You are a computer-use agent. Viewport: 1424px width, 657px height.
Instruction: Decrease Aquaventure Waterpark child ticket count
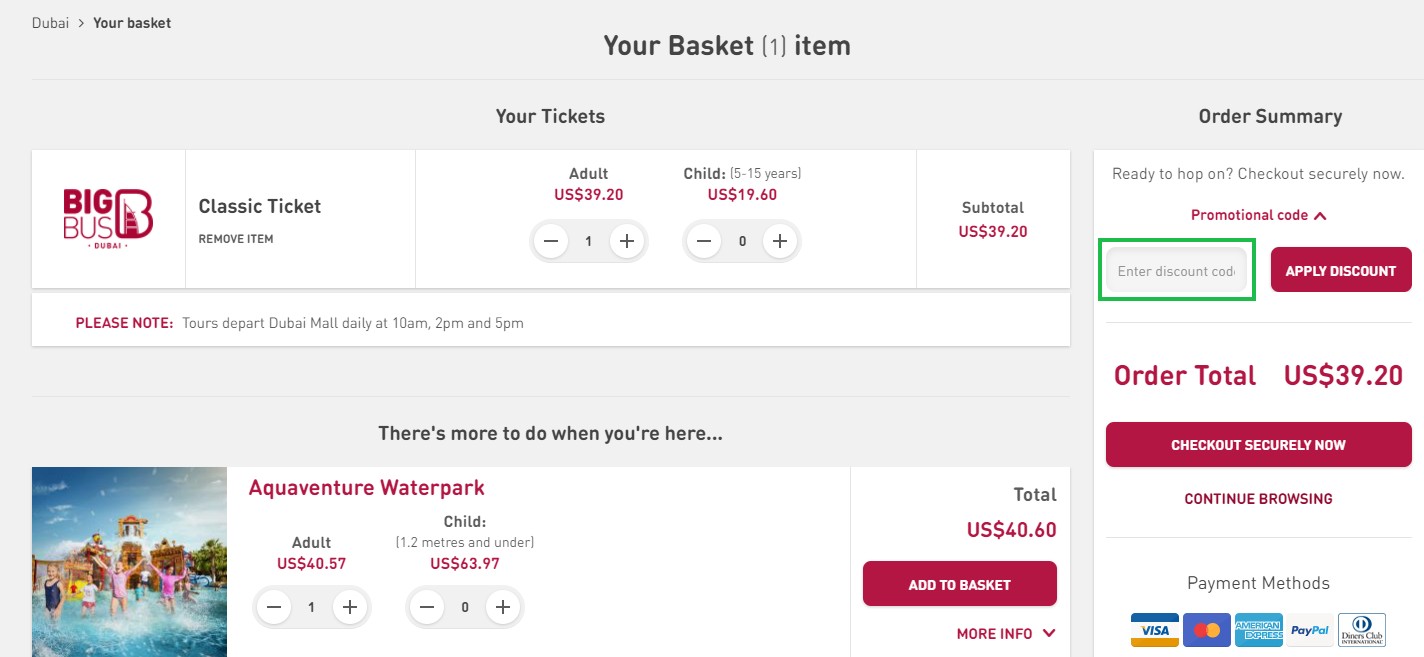click(427, 607)
